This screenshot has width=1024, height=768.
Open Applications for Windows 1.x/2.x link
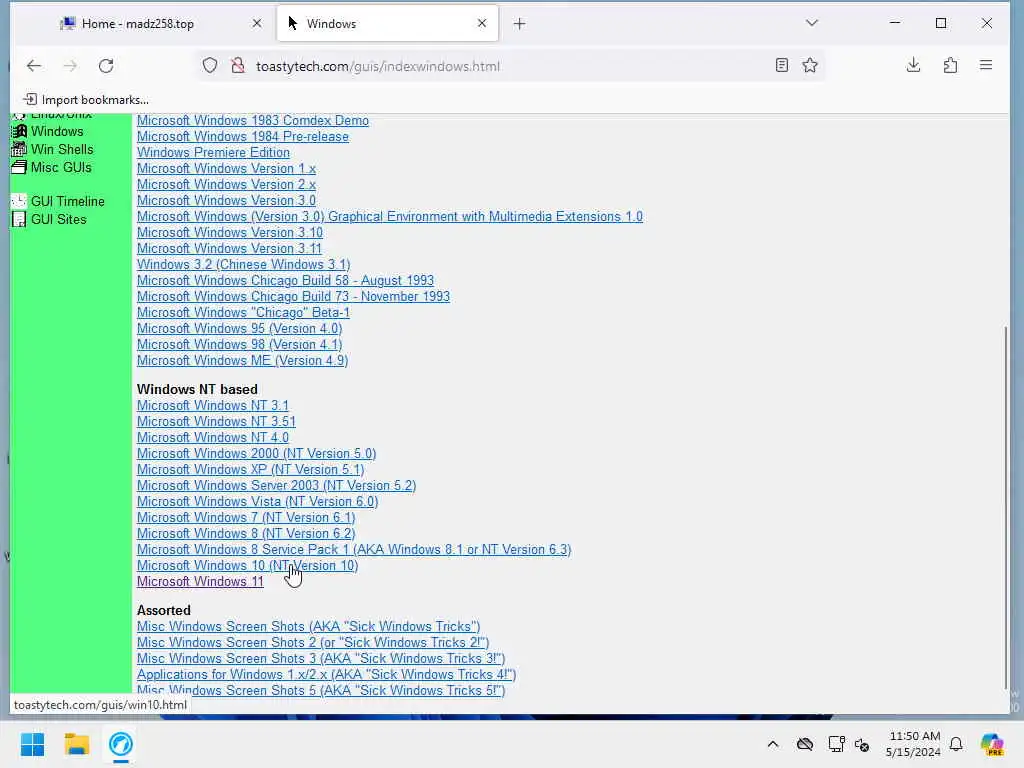tap(326, 675)
